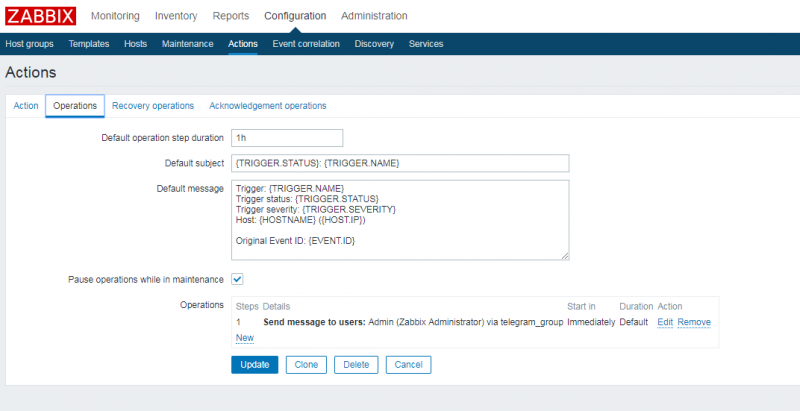The image size is (800, 411).
Task: Navigate to Templates submenu
Action: (x=89, y=44)
